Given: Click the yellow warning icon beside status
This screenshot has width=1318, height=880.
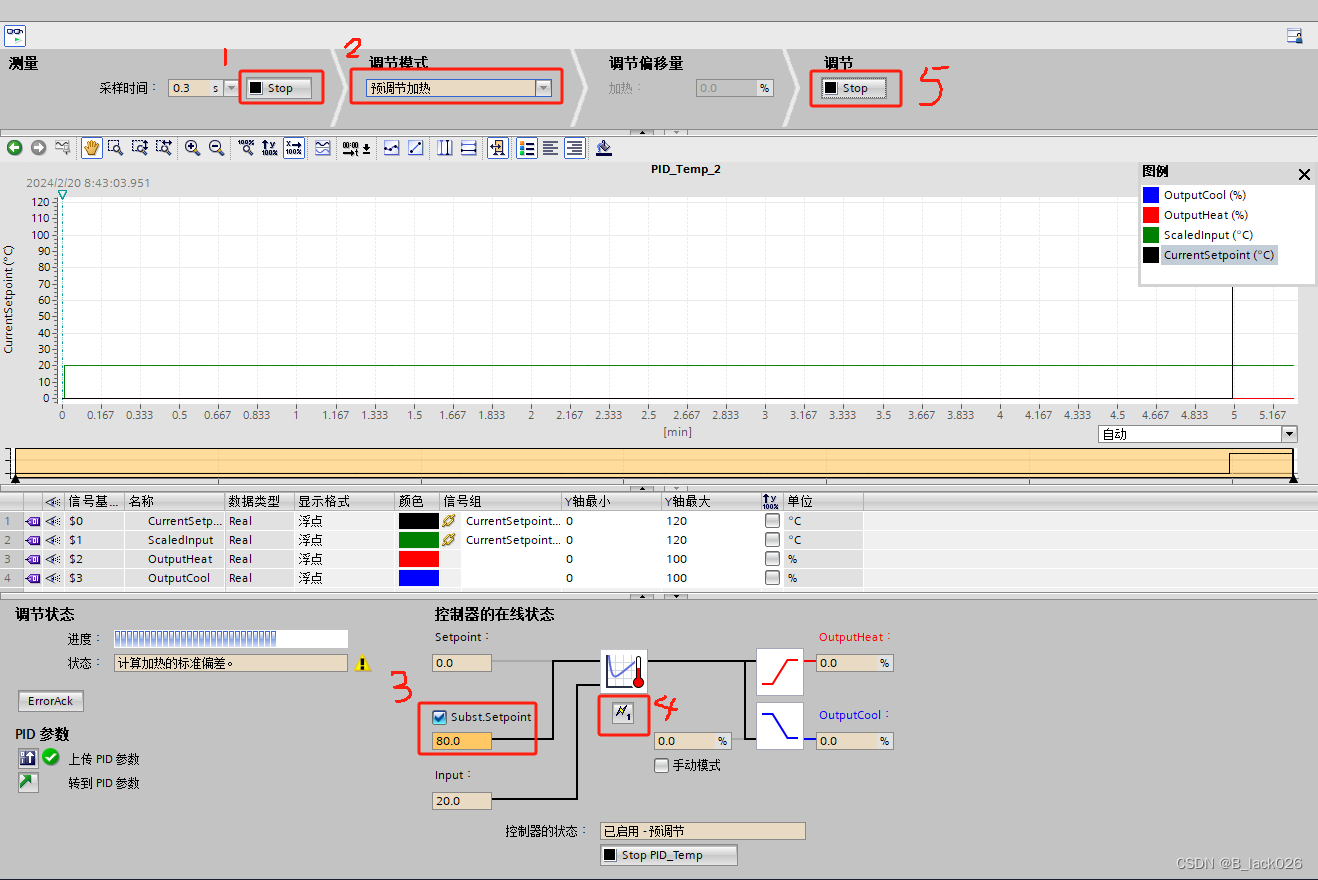Looking at the screenshot, I should [x=363, y=663].
